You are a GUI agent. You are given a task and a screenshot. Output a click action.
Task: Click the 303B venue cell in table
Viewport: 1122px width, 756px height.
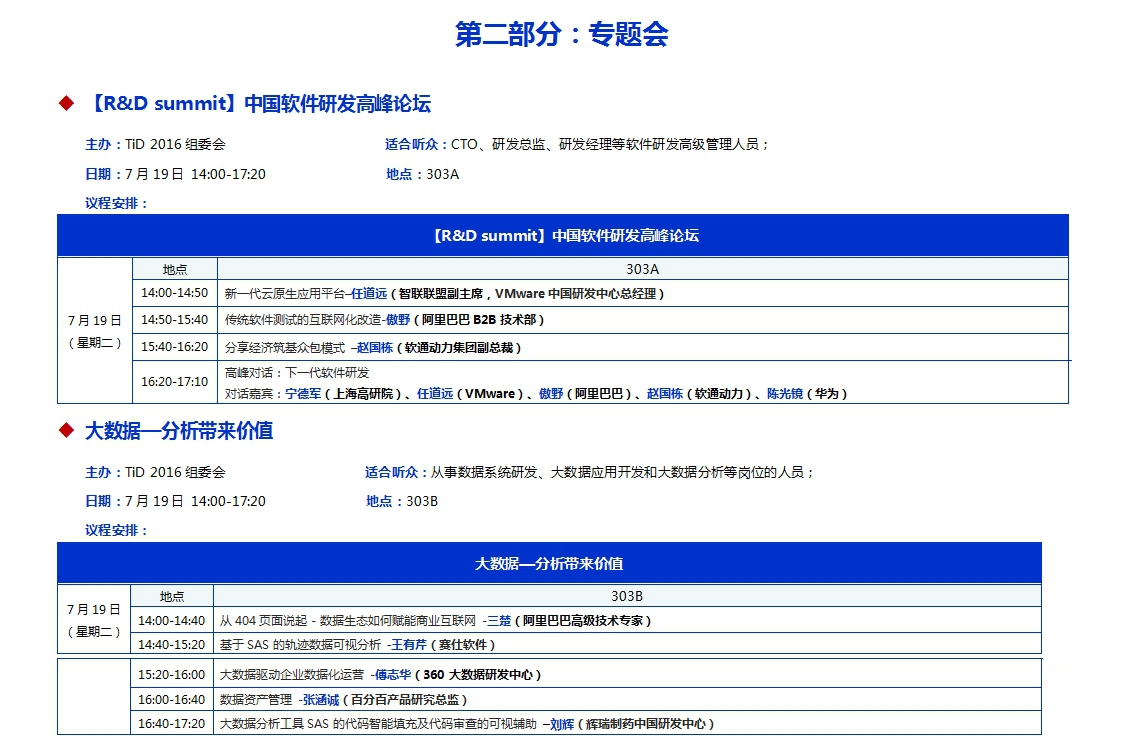coord(627,596)
